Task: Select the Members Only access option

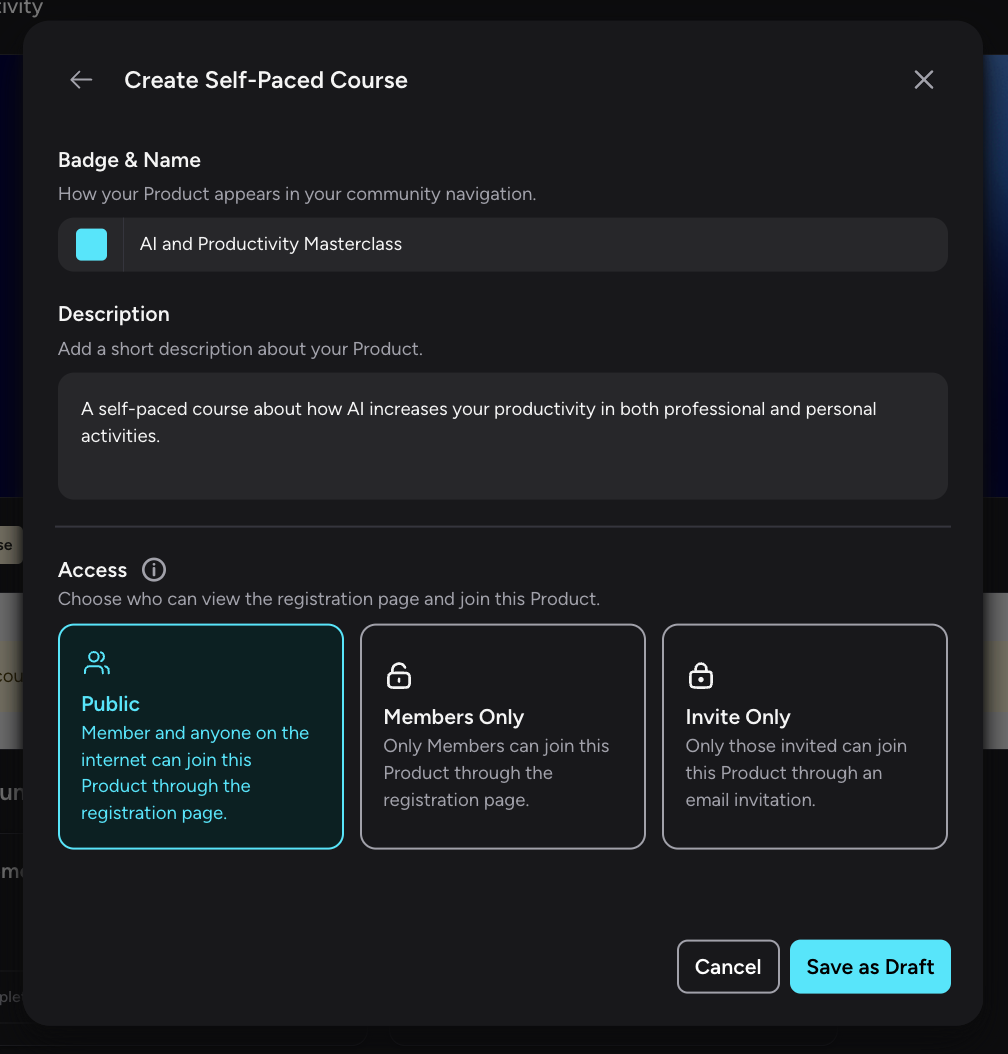Action: click(502, 736)
